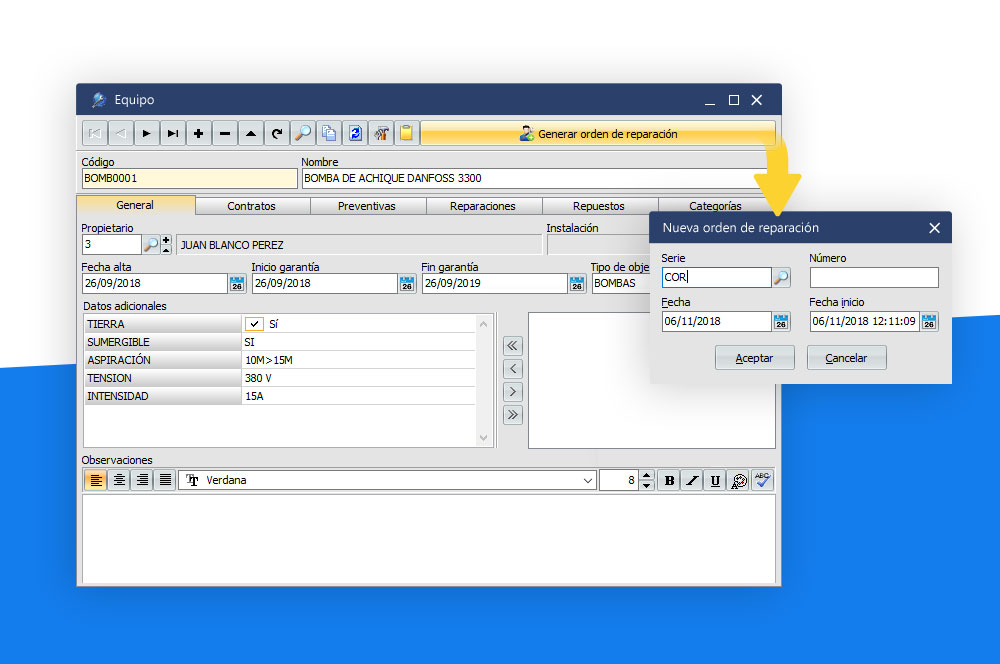Go to the next record arrow
Image resolution: width=1000 pixels, height=664 pixels.
(147, 133)
